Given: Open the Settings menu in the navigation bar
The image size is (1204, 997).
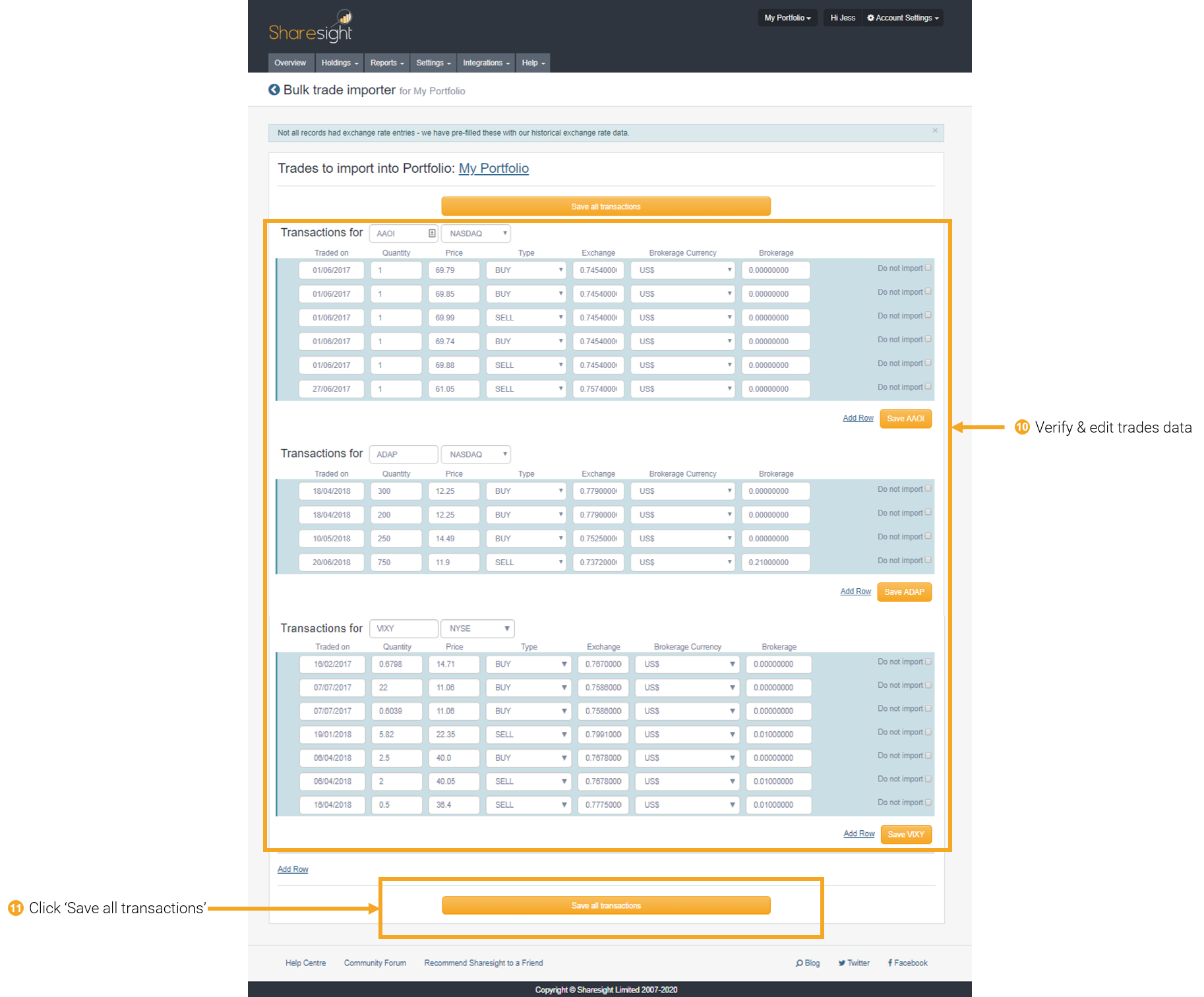Looking at the screenshot, I should (x=433, y=63).
